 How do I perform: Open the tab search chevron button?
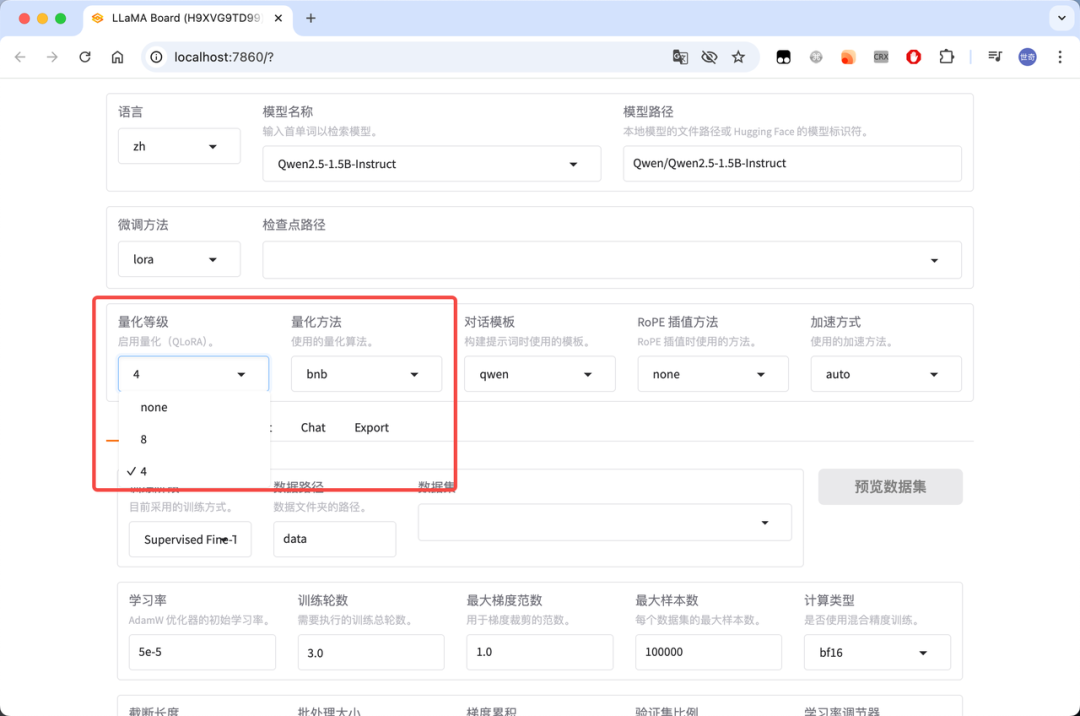point(1061,19)
